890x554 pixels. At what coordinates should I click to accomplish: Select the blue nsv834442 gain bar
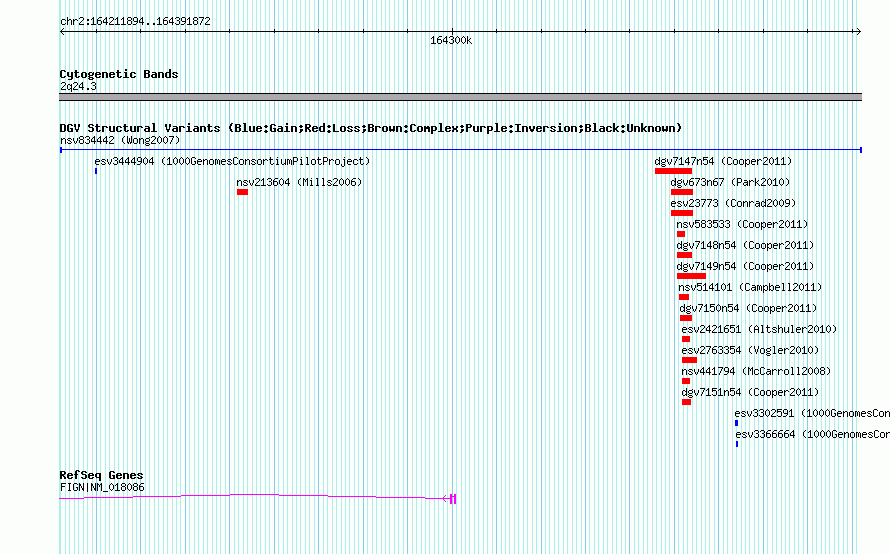pos(461,150)
